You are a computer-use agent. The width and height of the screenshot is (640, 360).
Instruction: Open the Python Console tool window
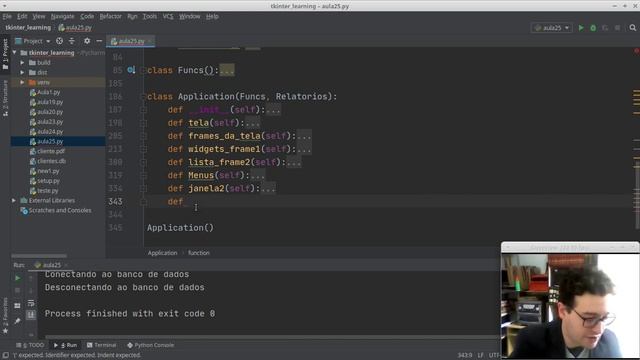pyautogui.click(x=151, y=345)
